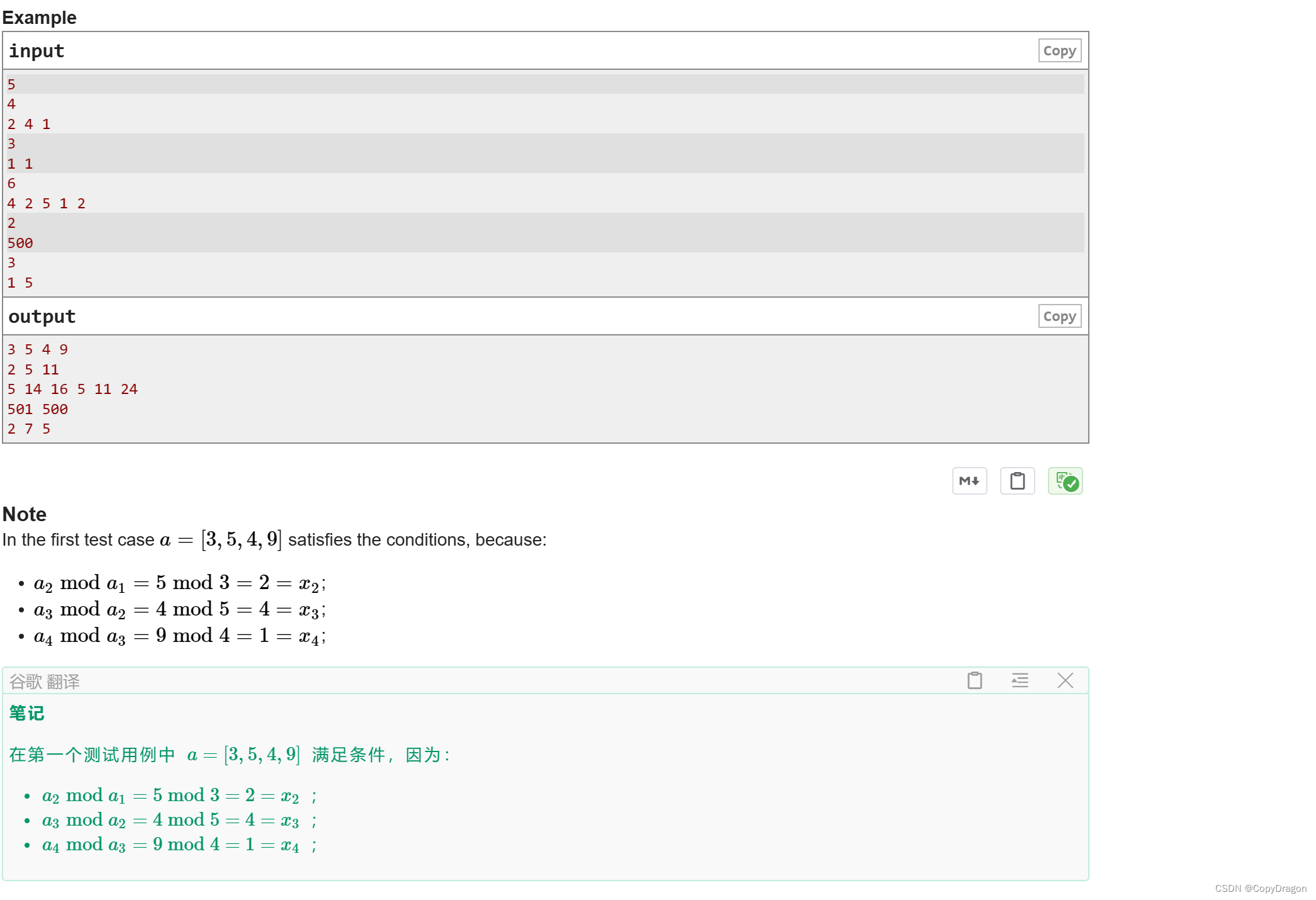Screen dimensions: 1316x900
Task: Click the clipboard icon in Google Translate panel
Action: [x=974, y=680]
